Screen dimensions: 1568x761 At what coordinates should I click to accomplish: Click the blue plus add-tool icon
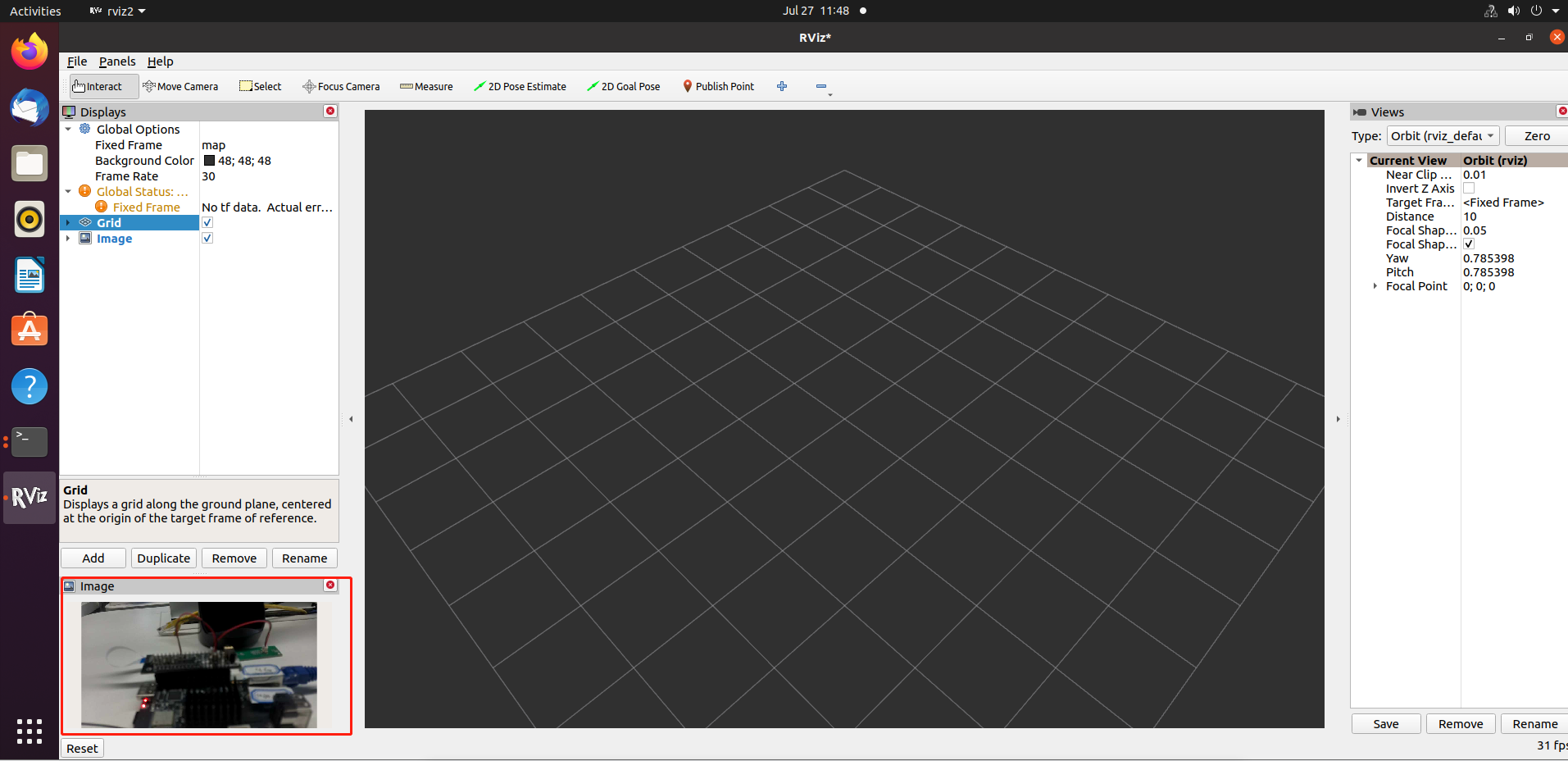pos(782,86)
